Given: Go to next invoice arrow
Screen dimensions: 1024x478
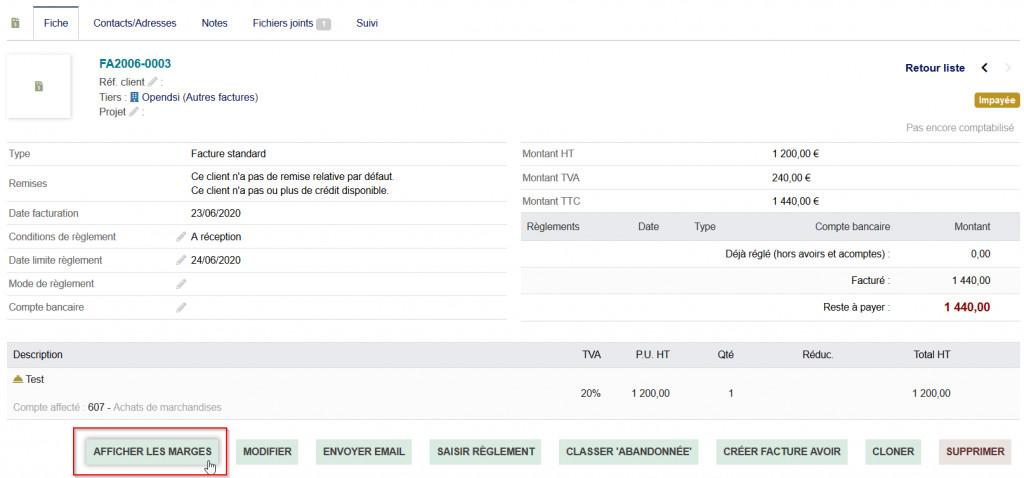Looking at the screenshot, I should click(x=1008, y=68).
